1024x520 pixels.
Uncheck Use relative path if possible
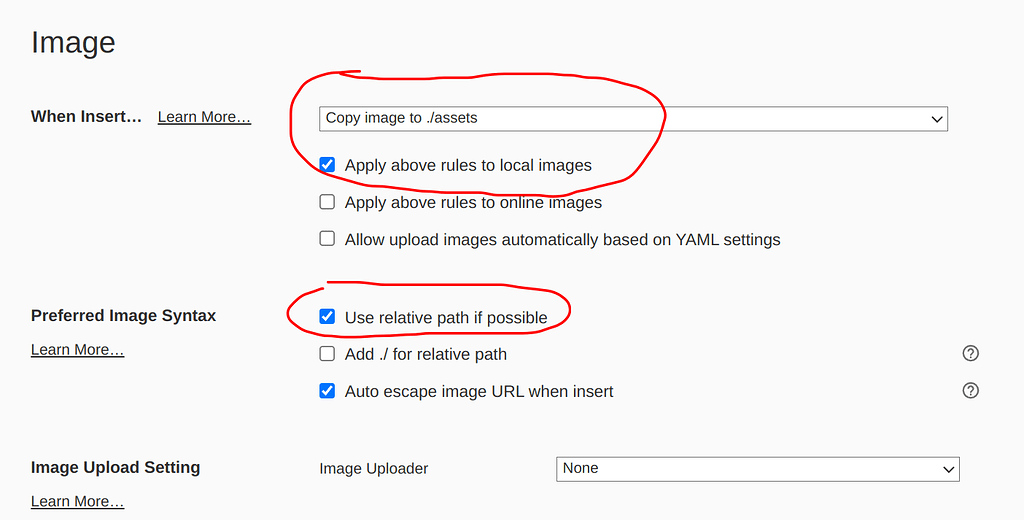[327, 317]
